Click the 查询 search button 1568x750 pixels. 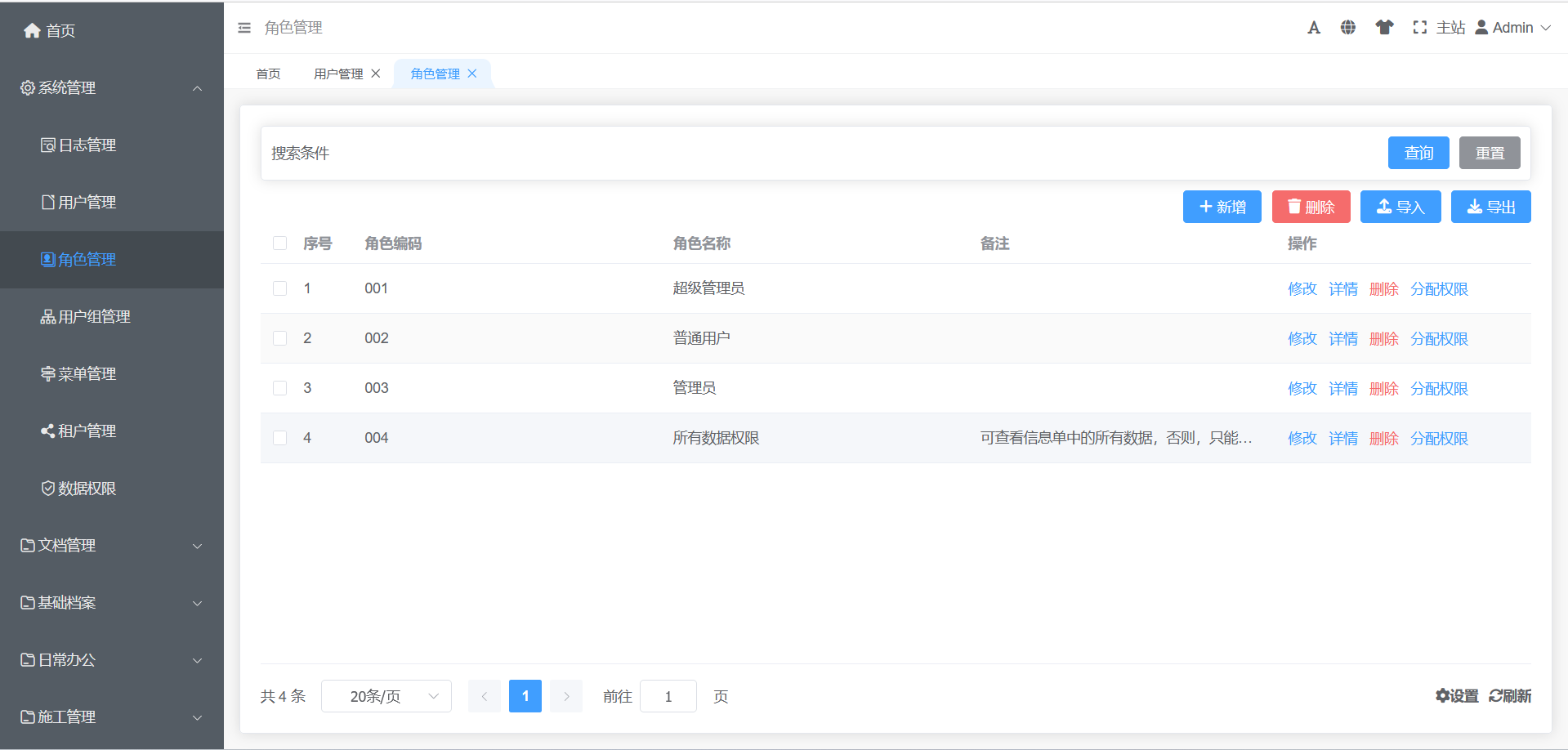tap(1418, 153)
